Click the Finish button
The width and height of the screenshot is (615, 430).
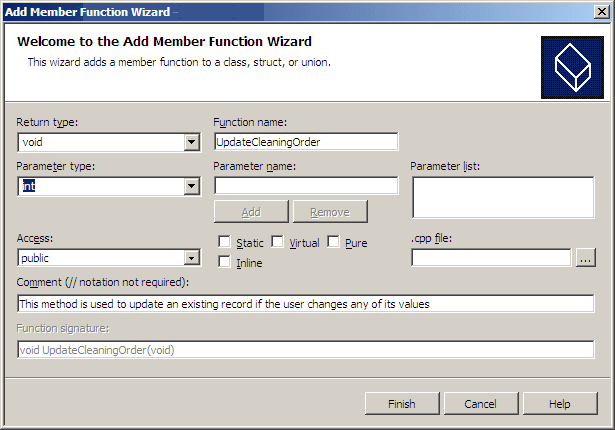[x=402, y=403]
